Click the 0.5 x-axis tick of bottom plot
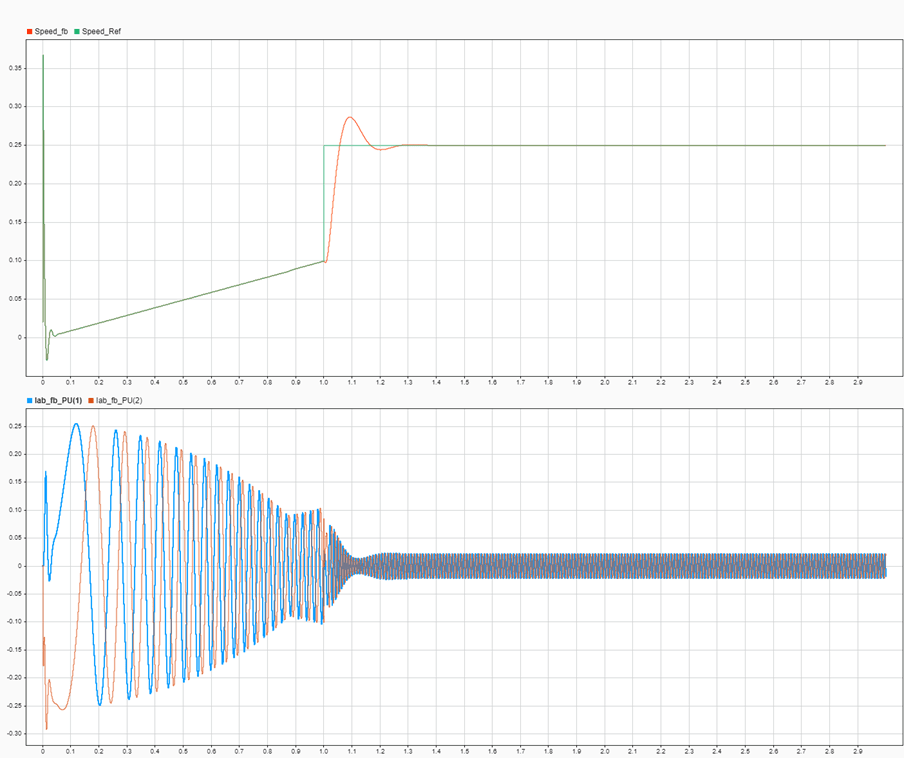This screenshot has height=758, width=904. pyautogui.click(x=183, y=749)
